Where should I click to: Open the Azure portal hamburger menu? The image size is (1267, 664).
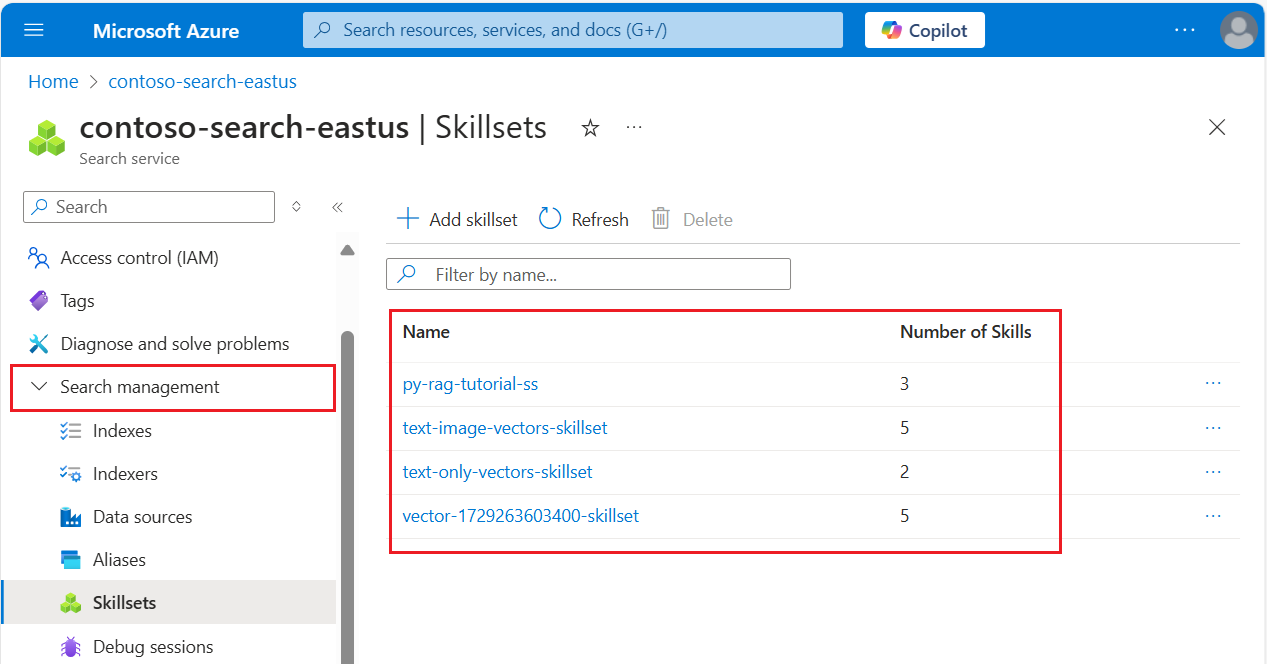point(34,30)
